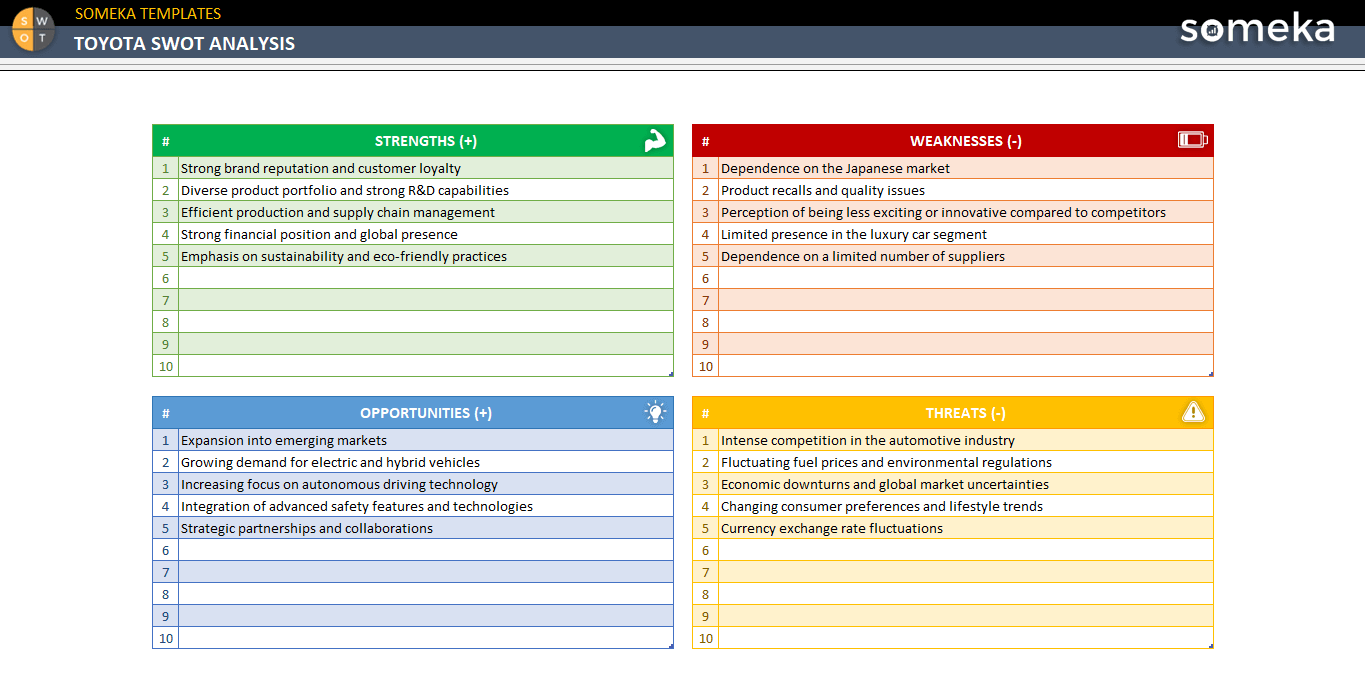
Task: Select 'Expansion into emerging markets' cell
Action: tap(426, 440)
